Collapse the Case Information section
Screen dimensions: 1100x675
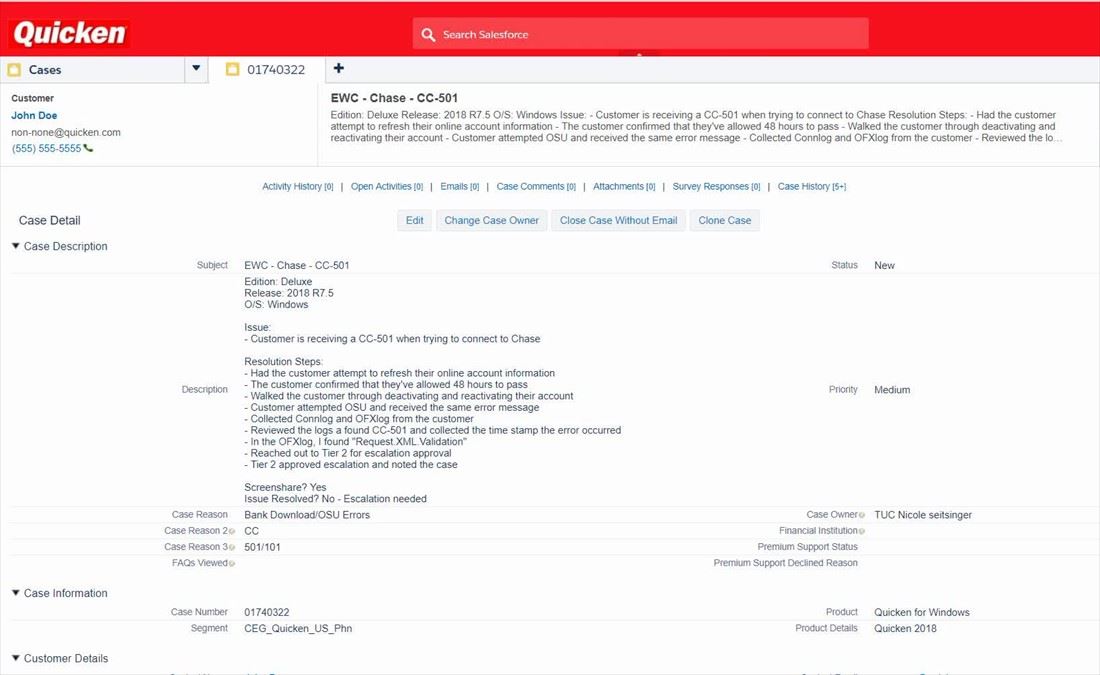tap(16, 593)
